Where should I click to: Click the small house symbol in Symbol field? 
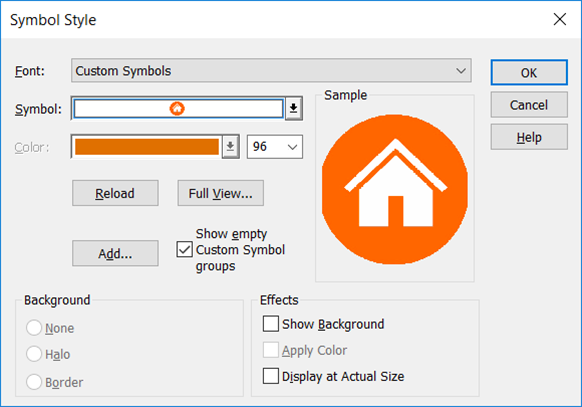(x=177, y=108)
